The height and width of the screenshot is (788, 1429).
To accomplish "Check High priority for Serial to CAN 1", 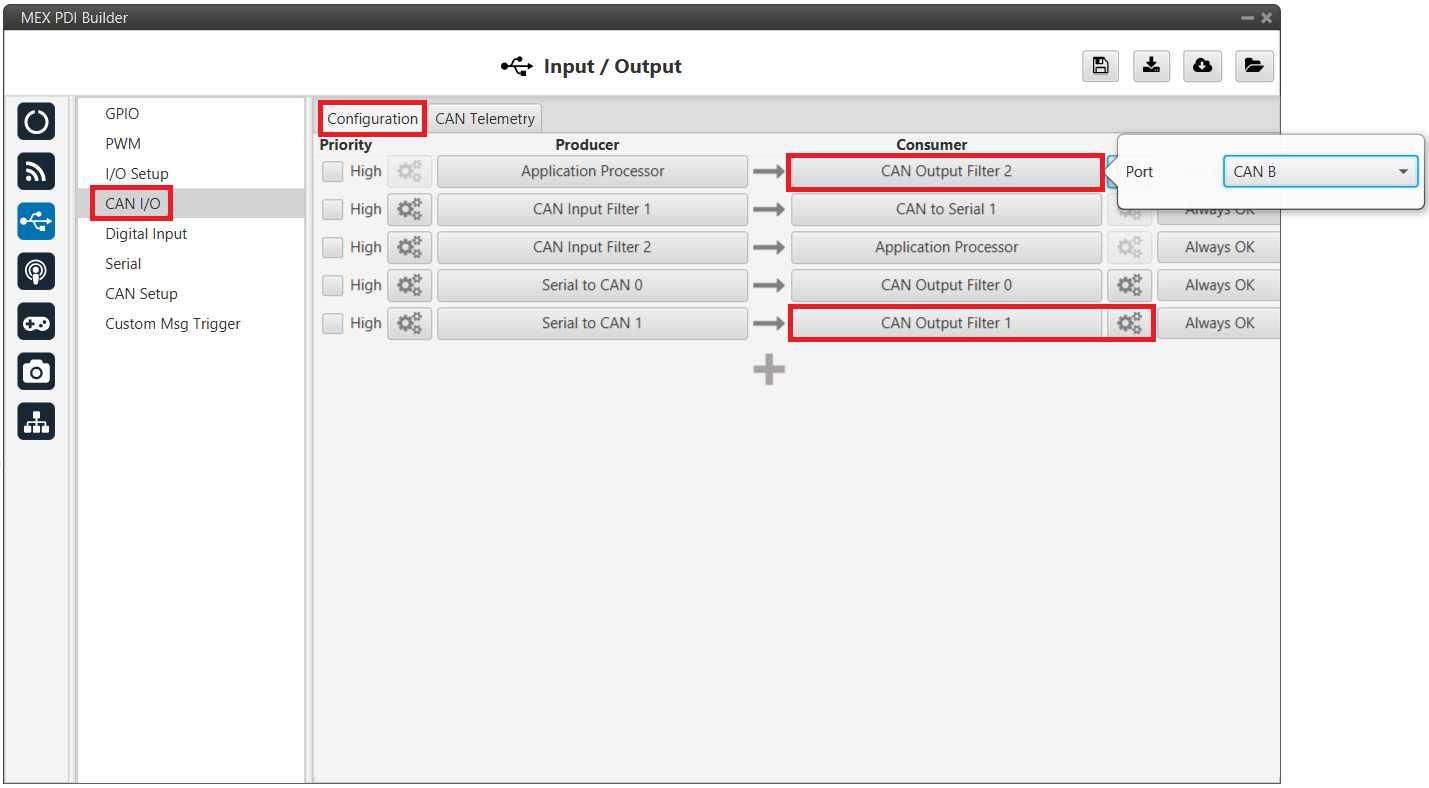I will [x=332, y=324].
